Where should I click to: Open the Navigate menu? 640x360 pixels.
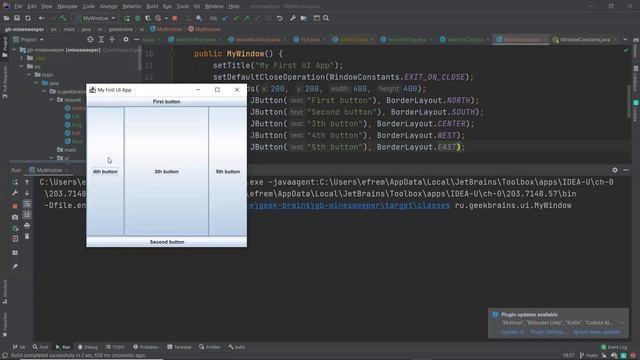click(x=67, y=7)
